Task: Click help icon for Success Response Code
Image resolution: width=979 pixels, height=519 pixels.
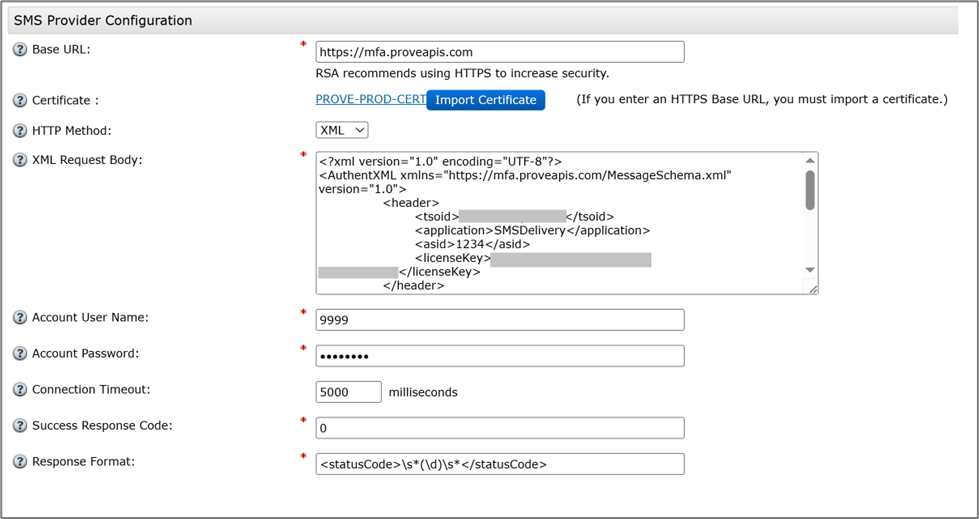Action: pyautogui.click(x=20, y=426)
